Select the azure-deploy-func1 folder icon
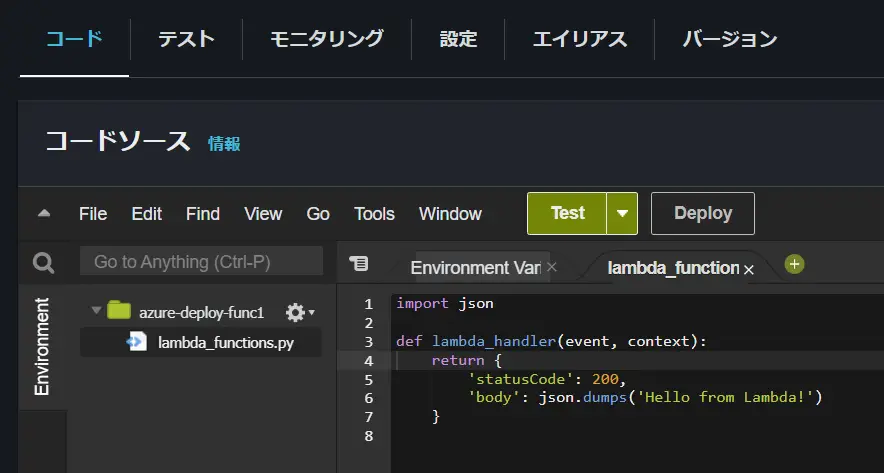 pos(118,310)
